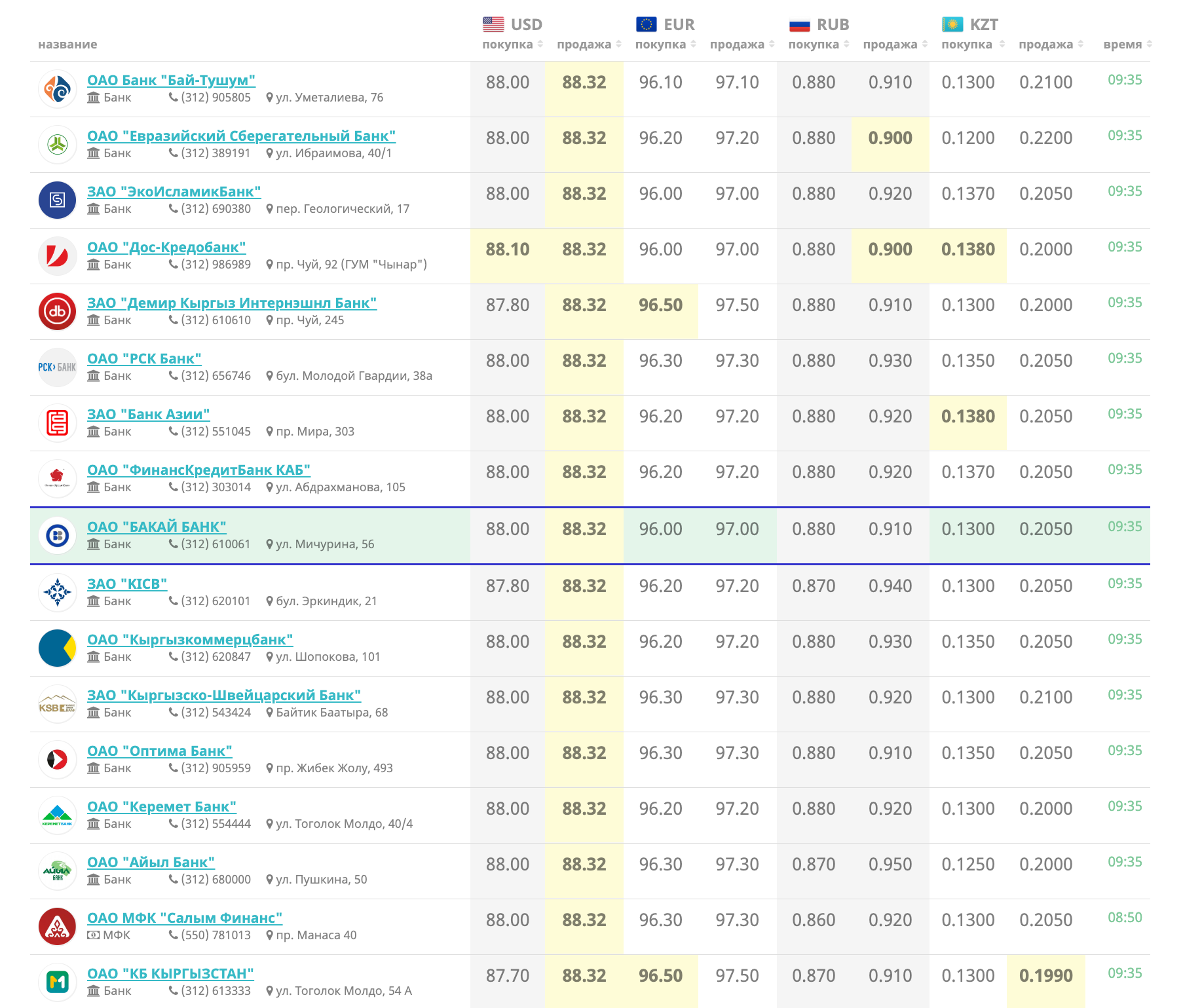The image size is (1183, 1008).
Task: Click the KZT flag icon
Action: coord(952,24)
